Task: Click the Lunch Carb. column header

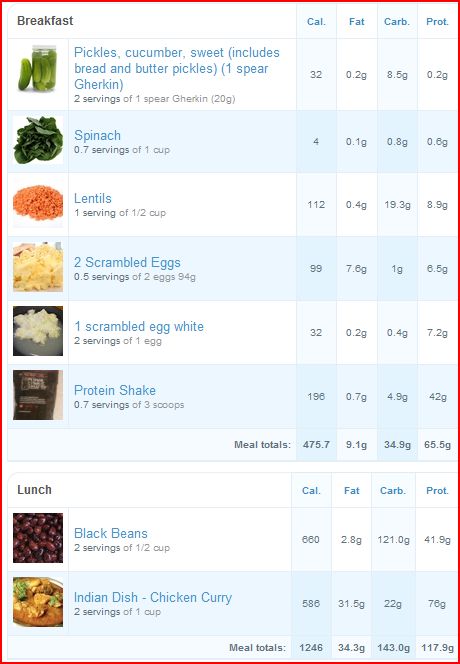Action: (x=393, y=491)
